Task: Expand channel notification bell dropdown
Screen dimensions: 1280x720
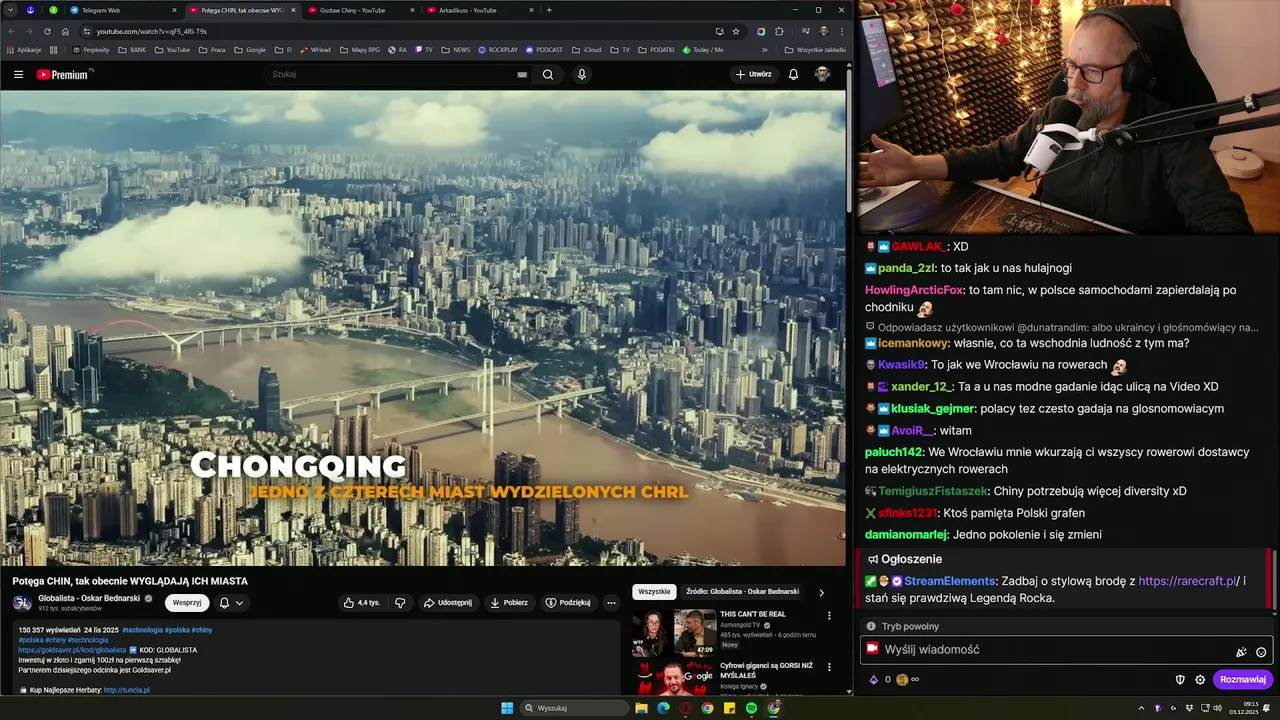Action: point(231,603)
